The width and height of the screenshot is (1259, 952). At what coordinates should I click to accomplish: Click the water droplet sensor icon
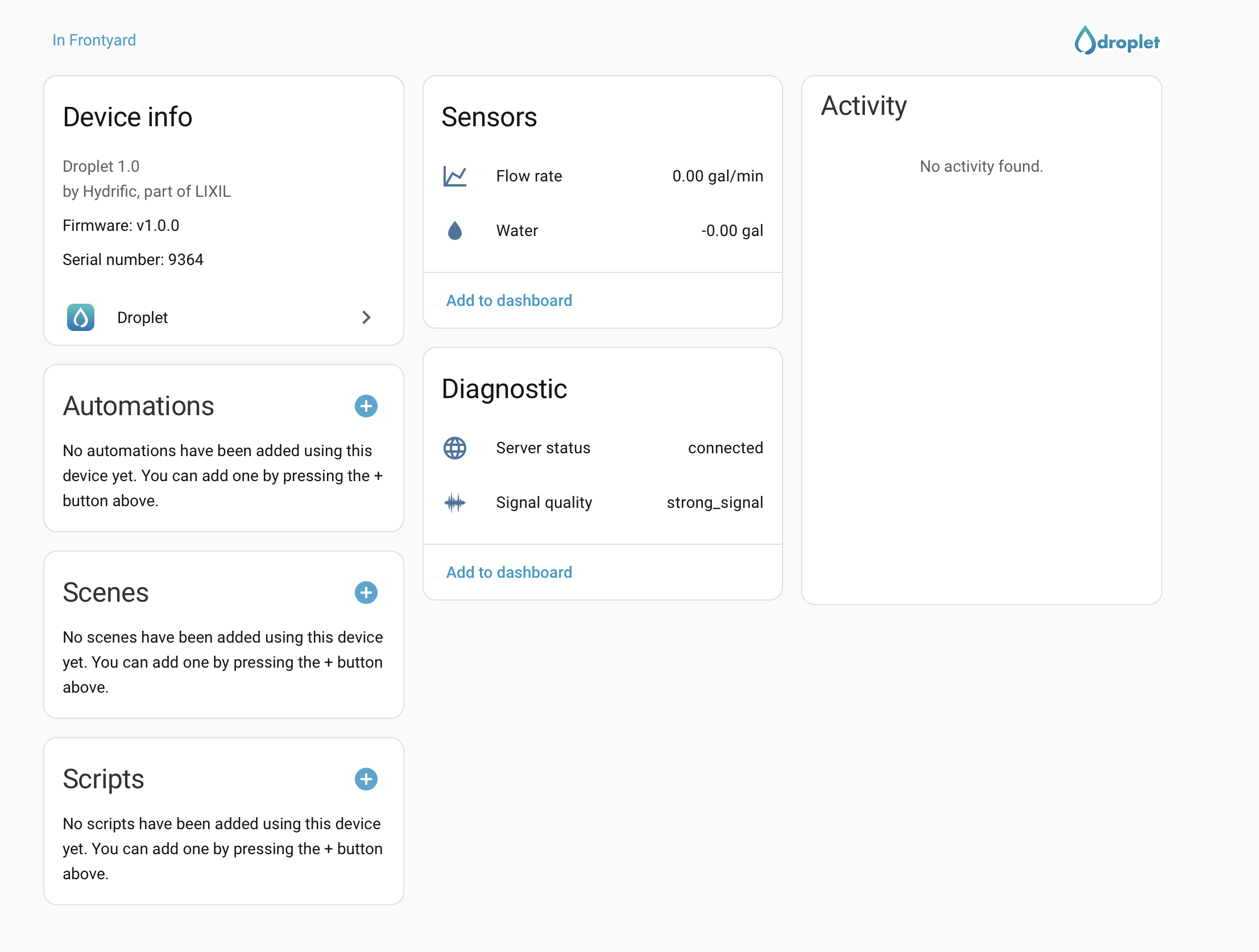pyautogui.click(x=455, y=230)
